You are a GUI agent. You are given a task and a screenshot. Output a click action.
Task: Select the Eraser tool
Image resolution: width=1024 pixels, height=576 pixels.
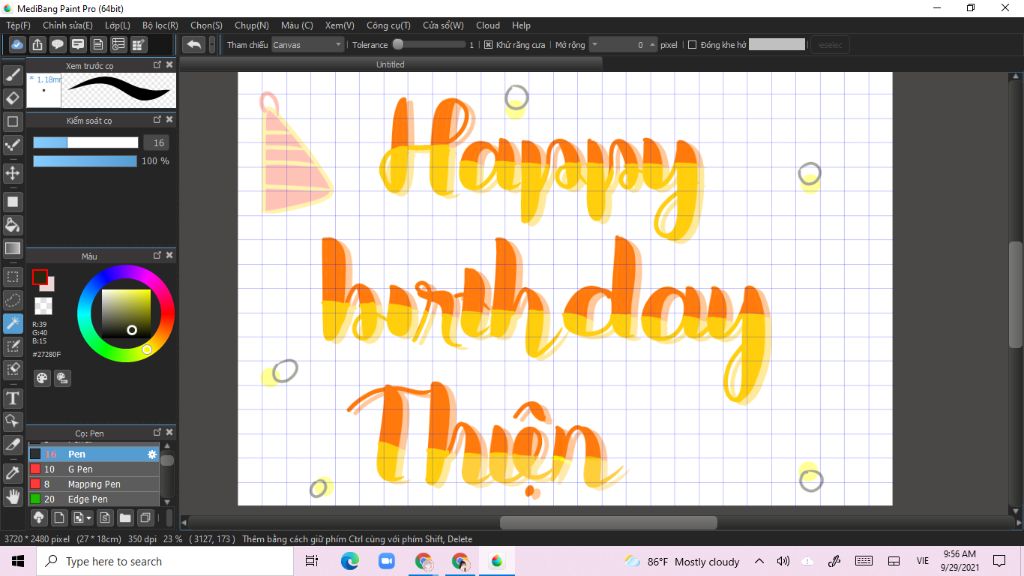12,98
